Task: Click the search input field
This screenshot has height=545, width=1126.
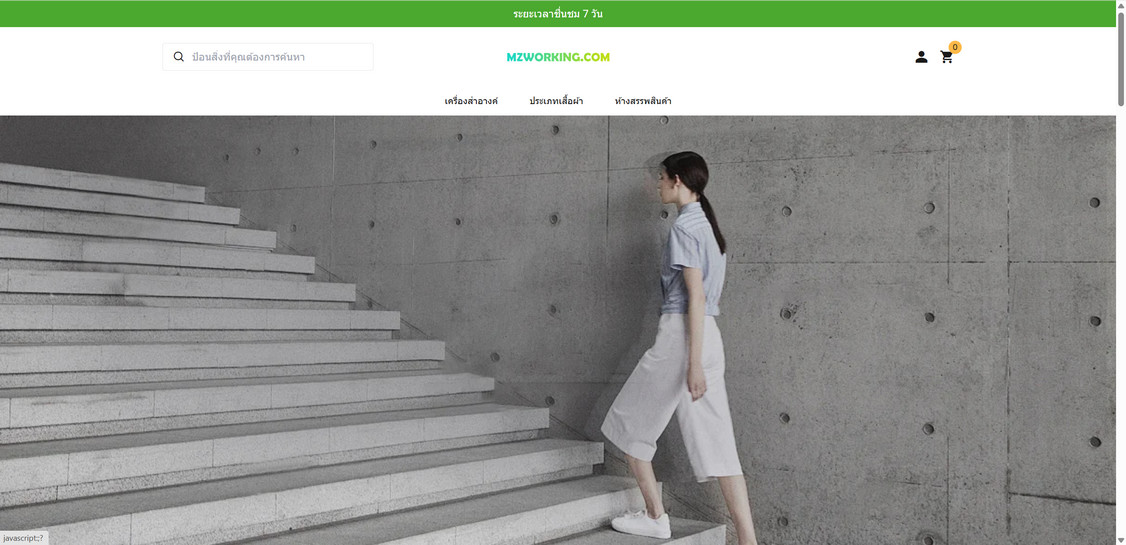Action: coord(268,57)
